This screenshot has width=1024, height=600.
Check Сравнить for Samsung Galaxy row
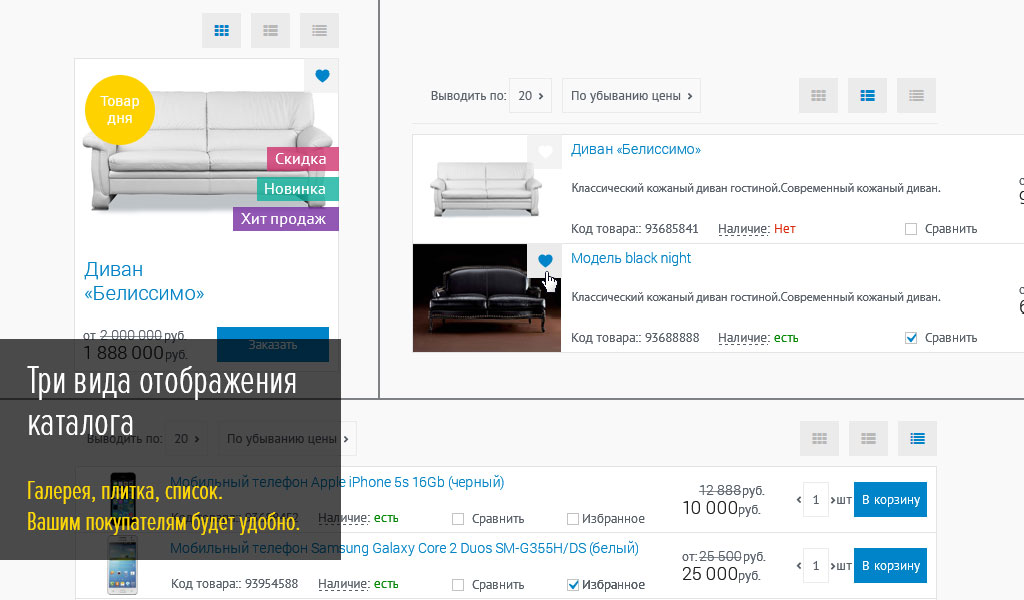[458, 585]
